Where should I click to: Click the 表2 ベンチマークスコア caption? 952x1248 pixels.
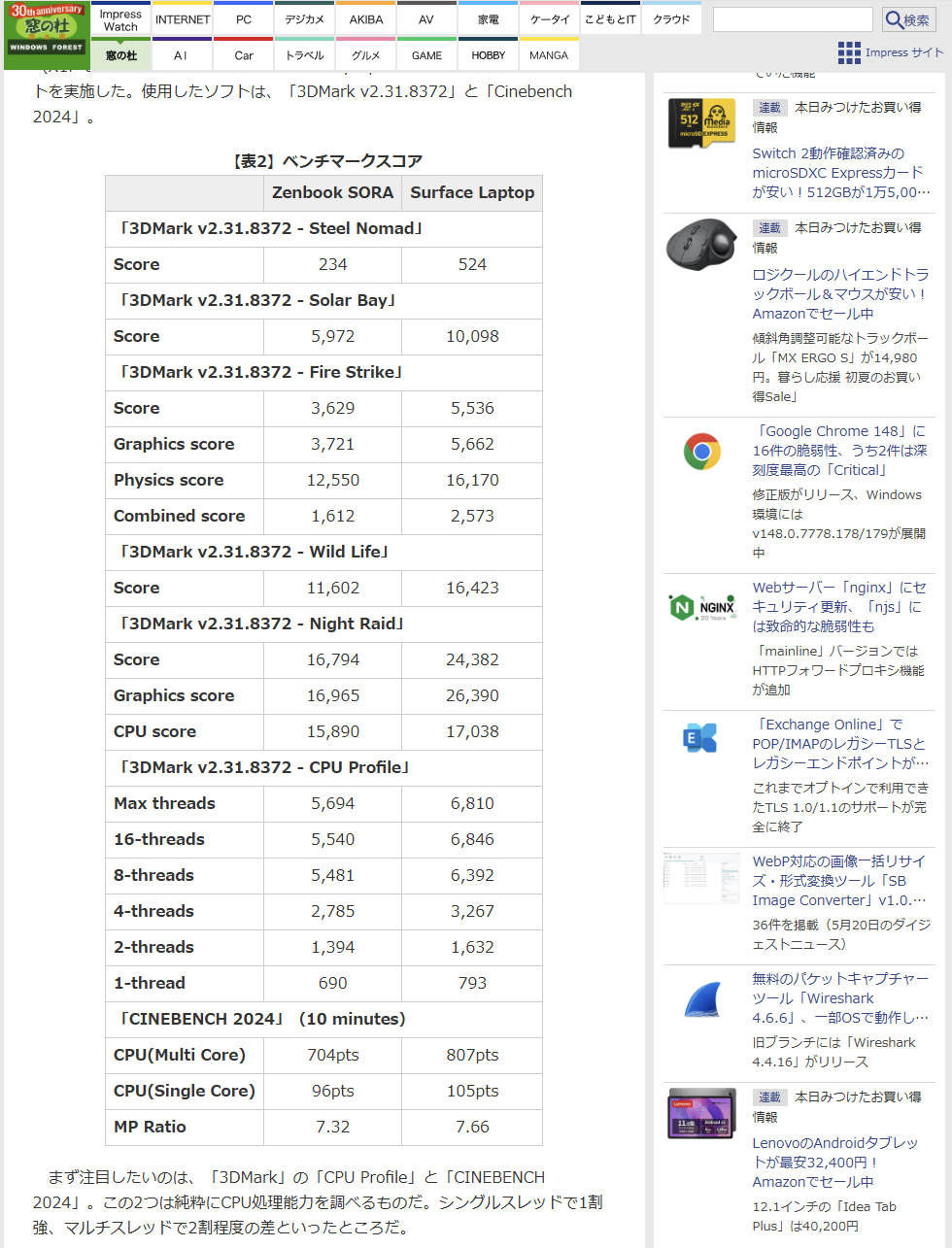[325, 161]
